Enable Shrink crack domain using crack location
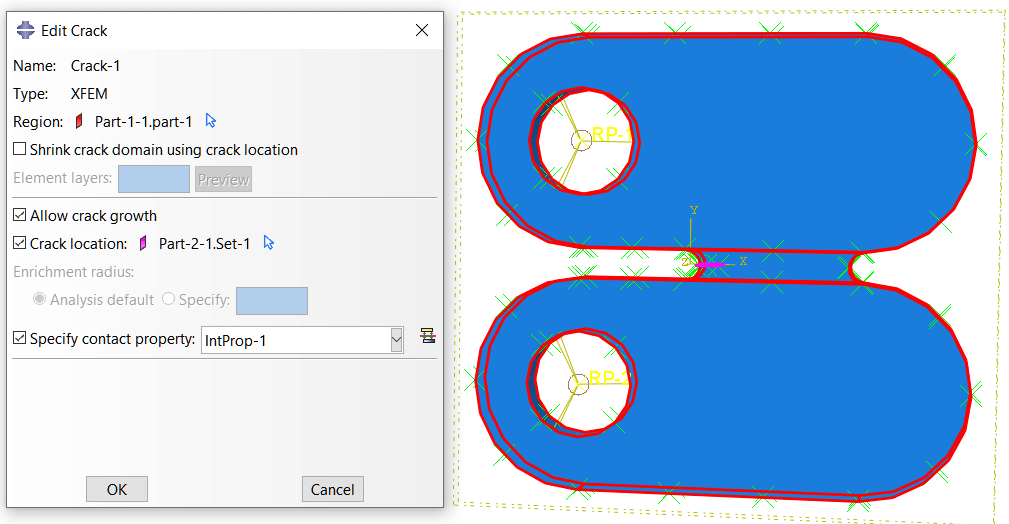Screen dimensions: 1009x524 click(20, 150)
